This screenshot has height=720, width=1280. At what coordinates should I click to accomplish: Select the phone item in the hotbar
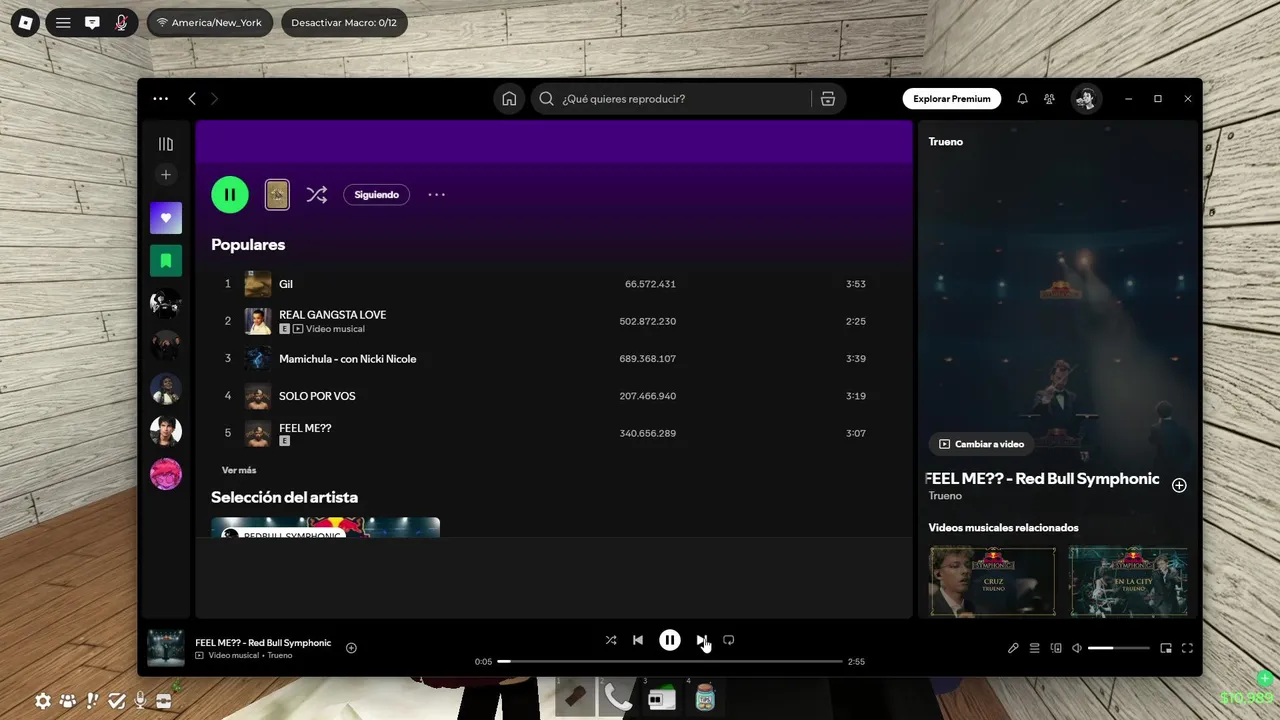click(x=618, y=697)
